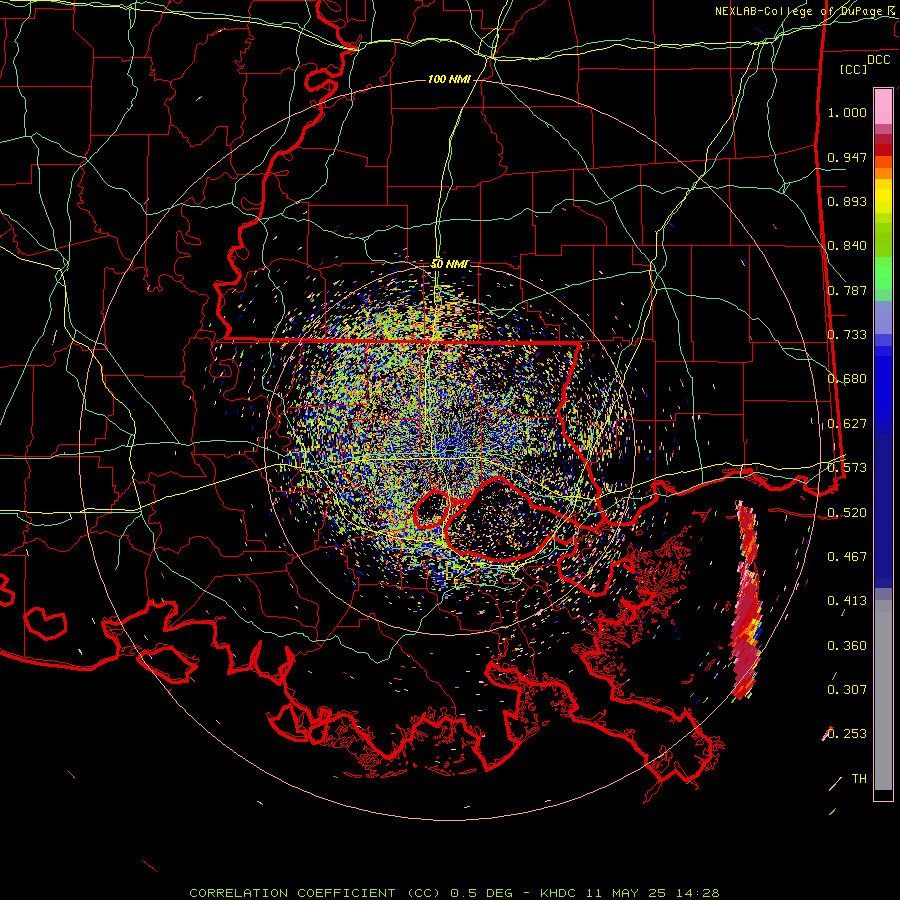
Task: Click the DCC product label
Action: tap(878, 60)
